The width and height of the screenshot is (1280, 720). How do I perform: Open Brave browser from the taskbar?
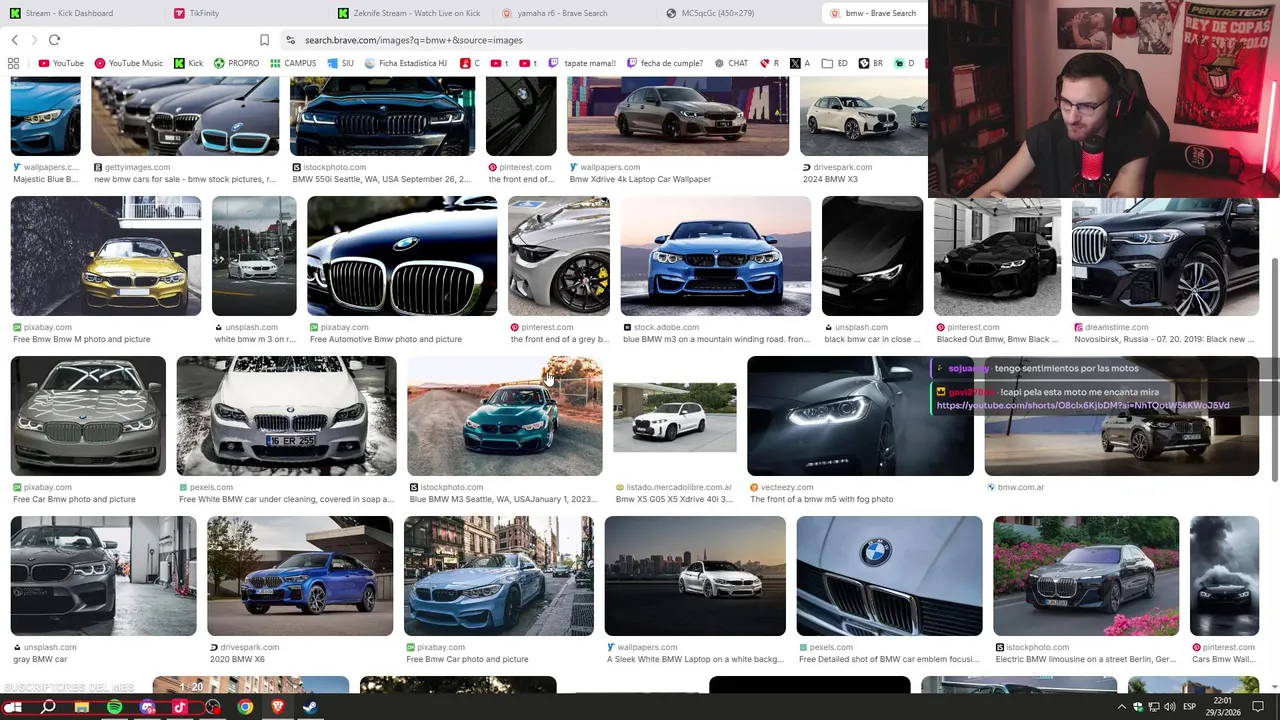[278, 707]
